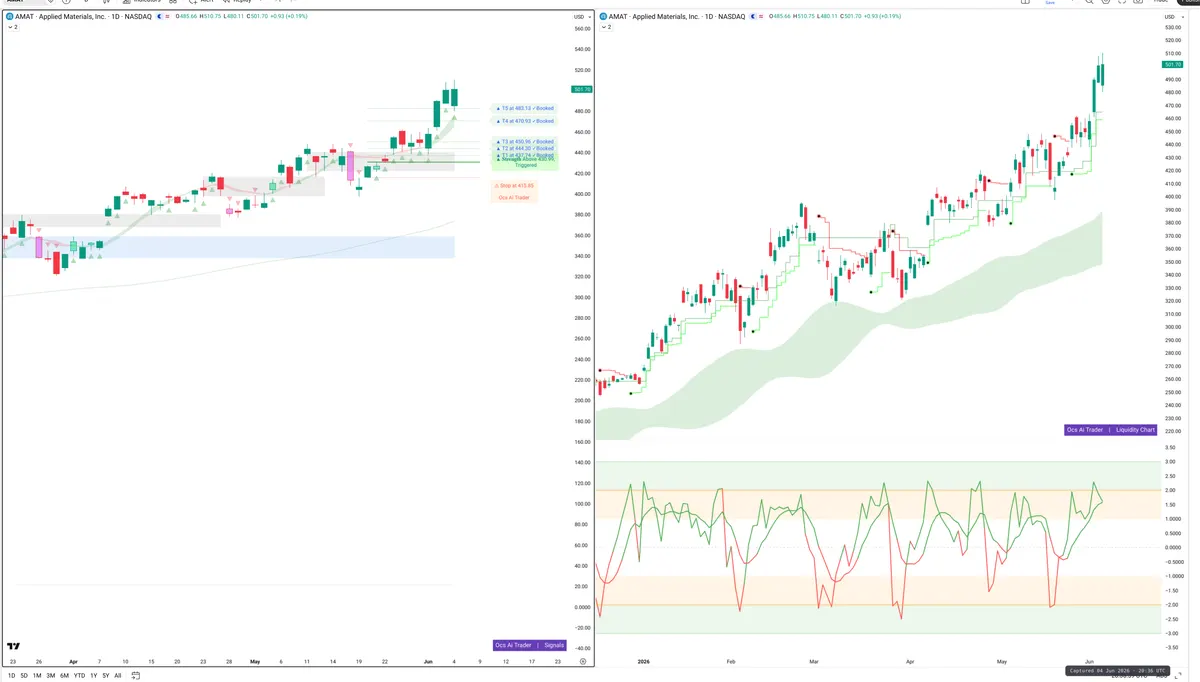Screen dimensions: 1200x682
Task: Click 560.00 on left chart price axis
Action: [x=581, y=29]
